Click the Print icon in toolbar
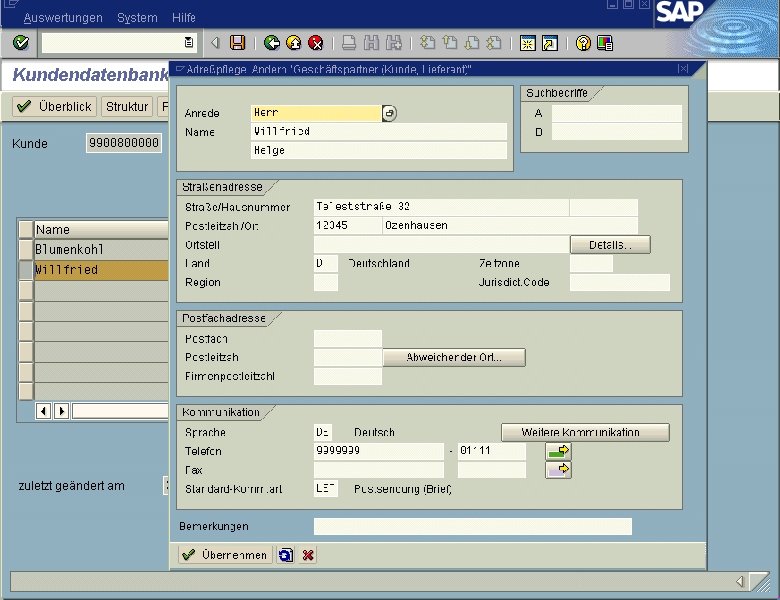 click(x=349, y=43)
